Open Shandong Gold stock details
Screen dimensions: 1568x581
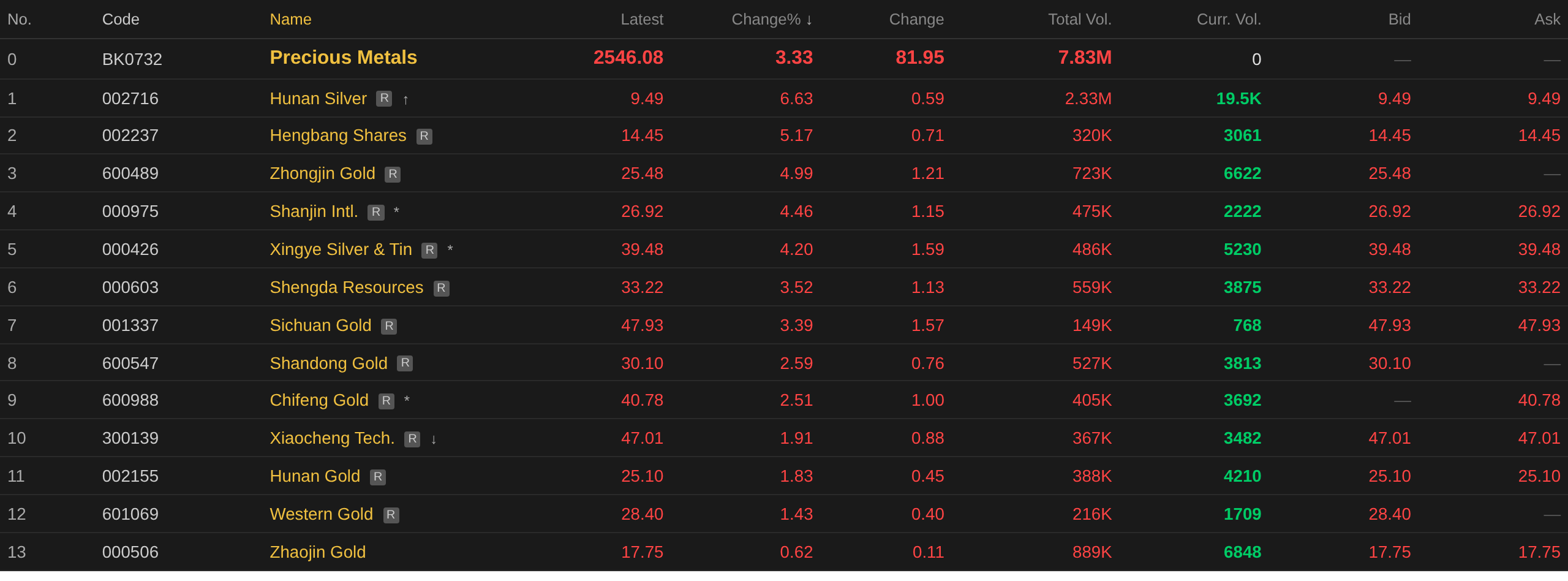(x=328, y=363)
